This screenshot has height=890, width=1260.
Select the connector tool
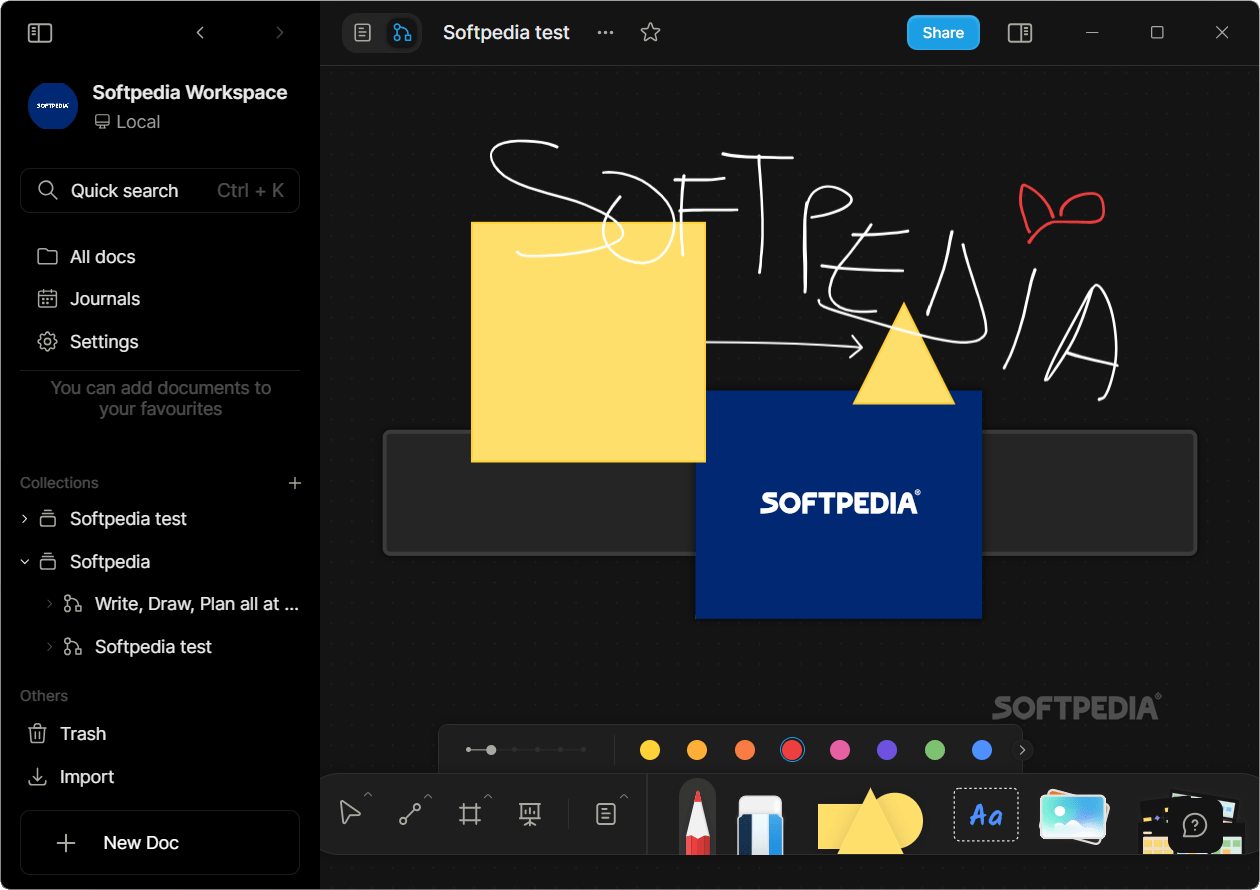(x=410, y=814)
